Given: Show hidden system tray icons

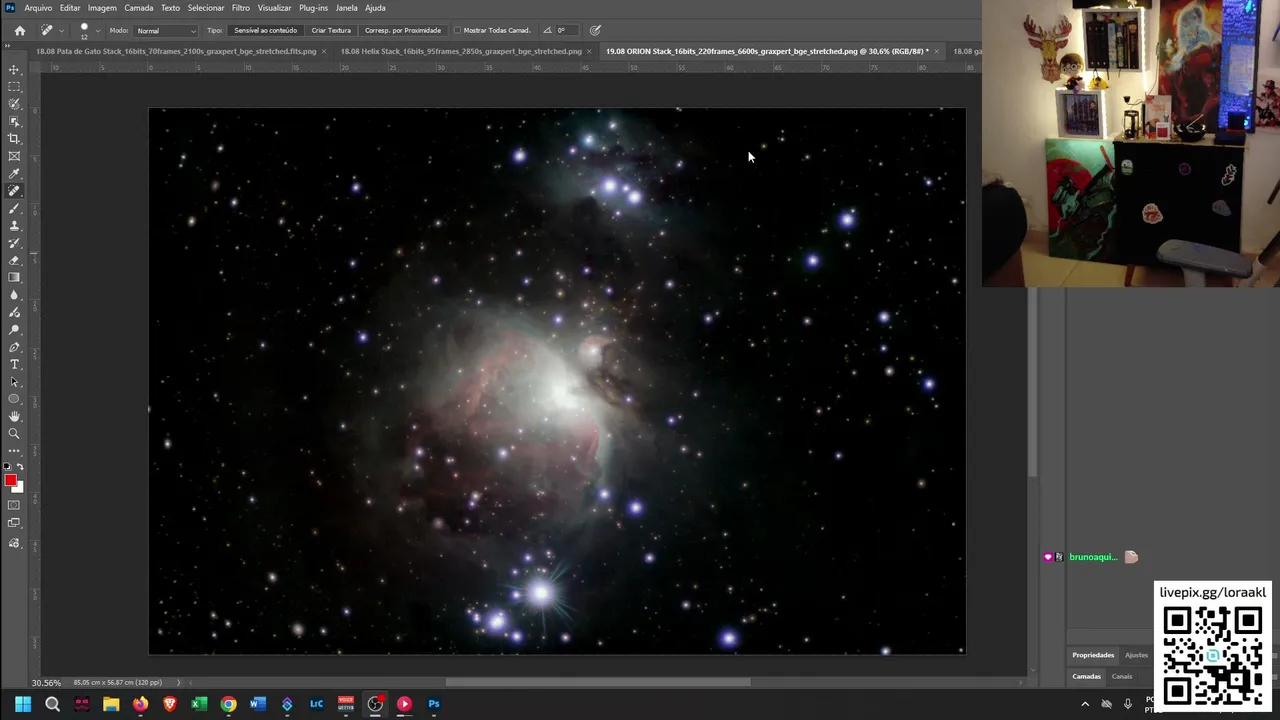Looking at the screenshot, I should click(1085, 704).
